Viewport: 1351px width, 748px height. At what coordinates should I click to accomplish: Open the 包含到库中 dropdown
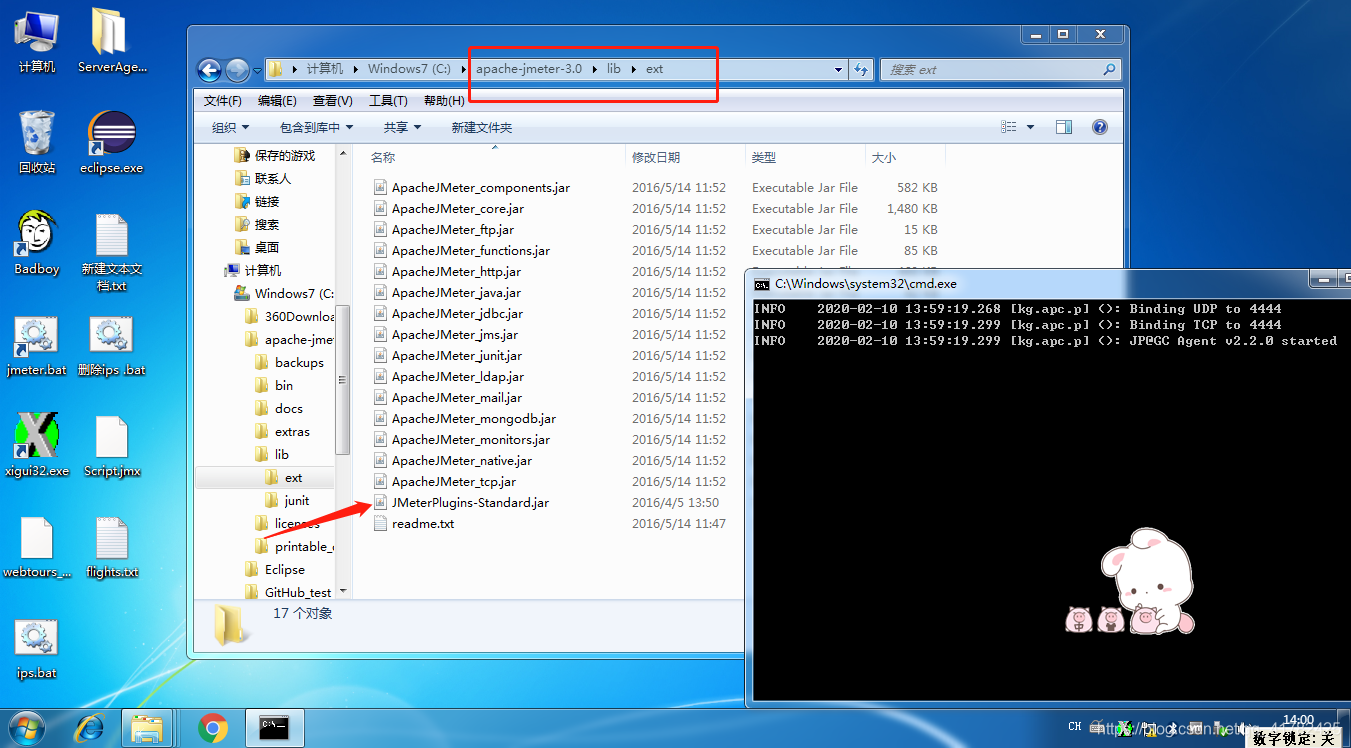coord(317,127)
